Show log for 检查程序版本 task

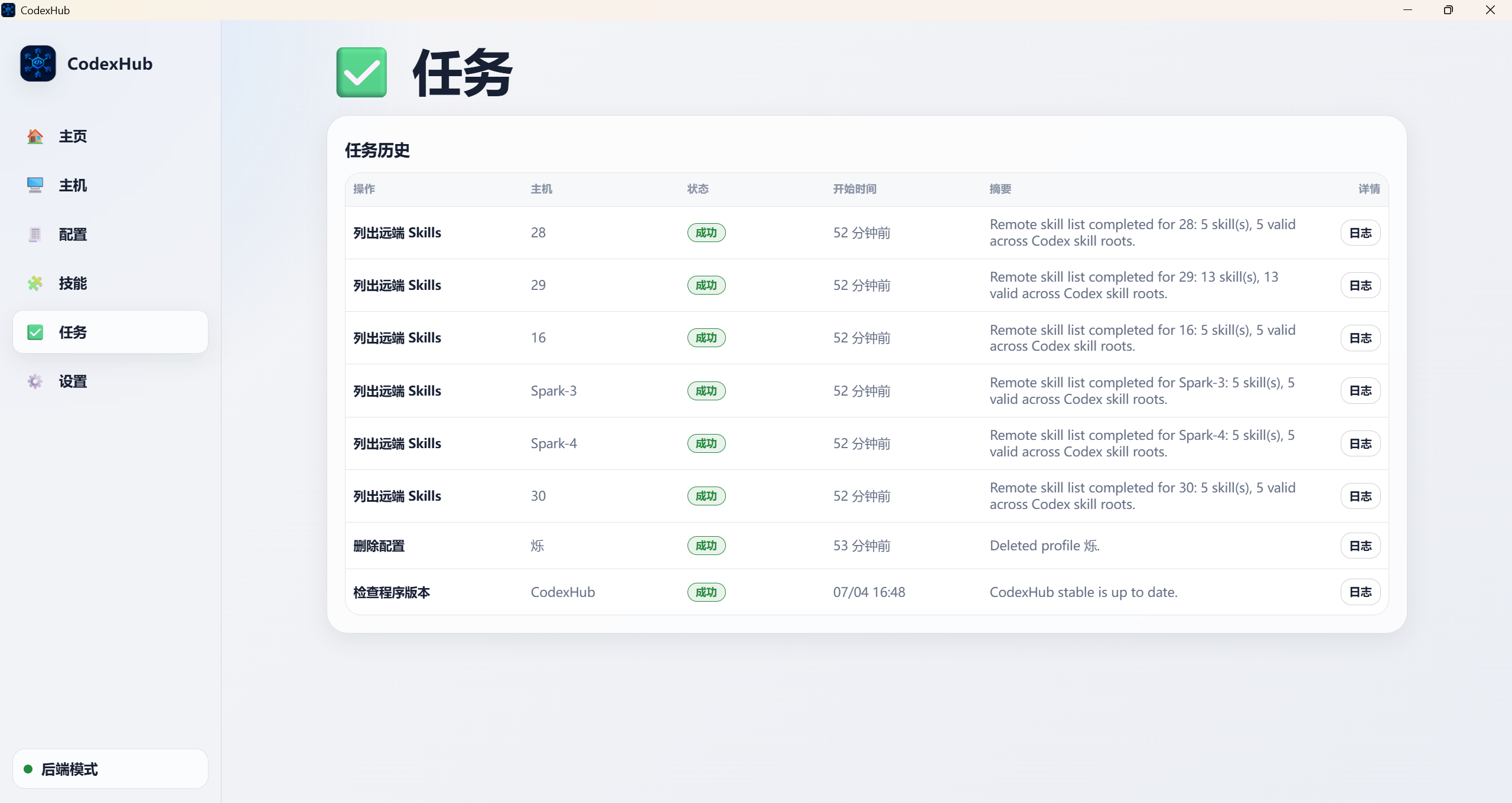pos(1360,592)
